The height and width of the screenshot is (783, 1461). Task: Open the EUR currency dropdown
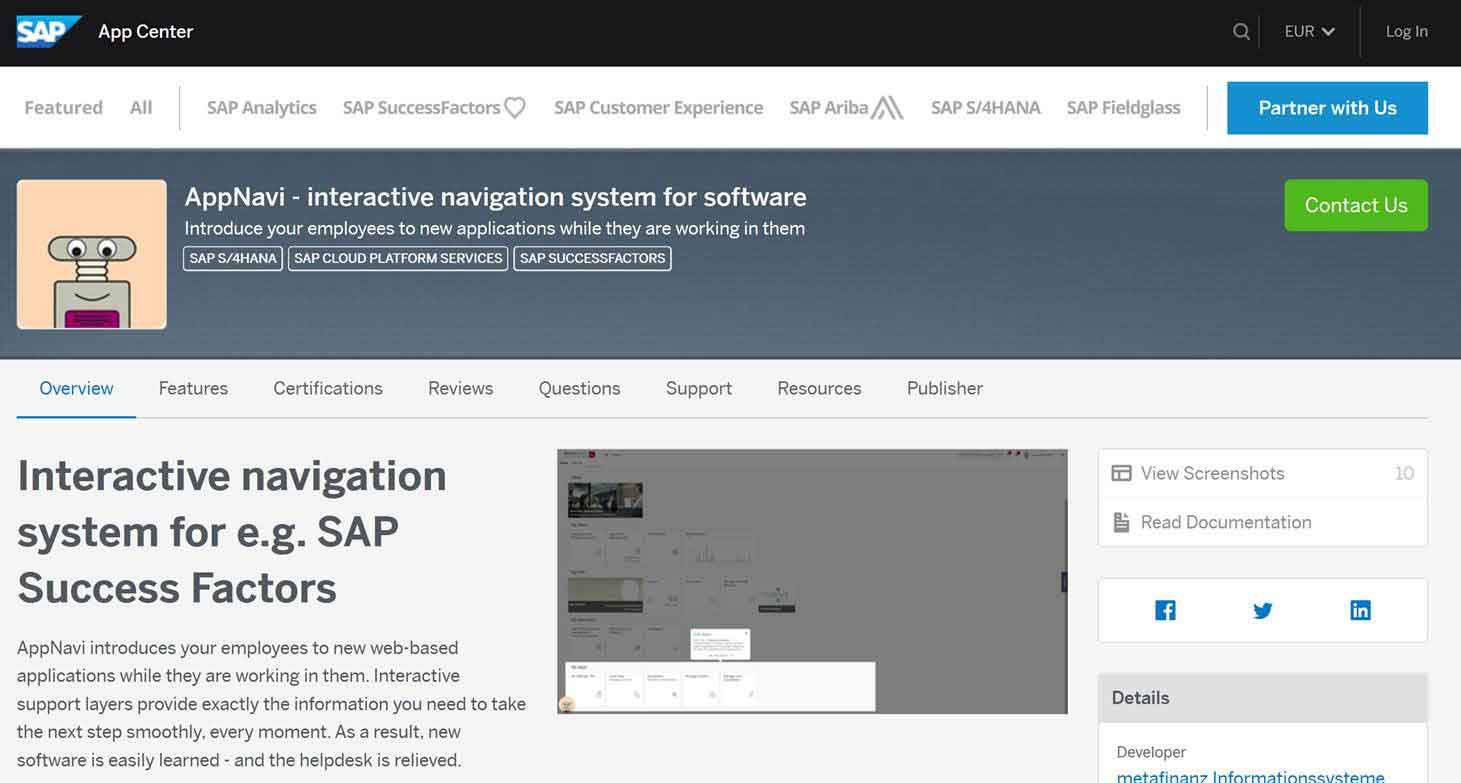pos(1309,32)
